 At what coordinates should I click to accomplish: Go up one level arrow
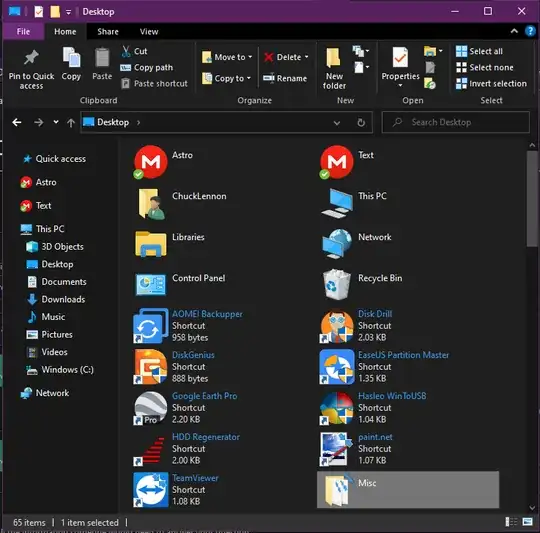tap(71, 123)
